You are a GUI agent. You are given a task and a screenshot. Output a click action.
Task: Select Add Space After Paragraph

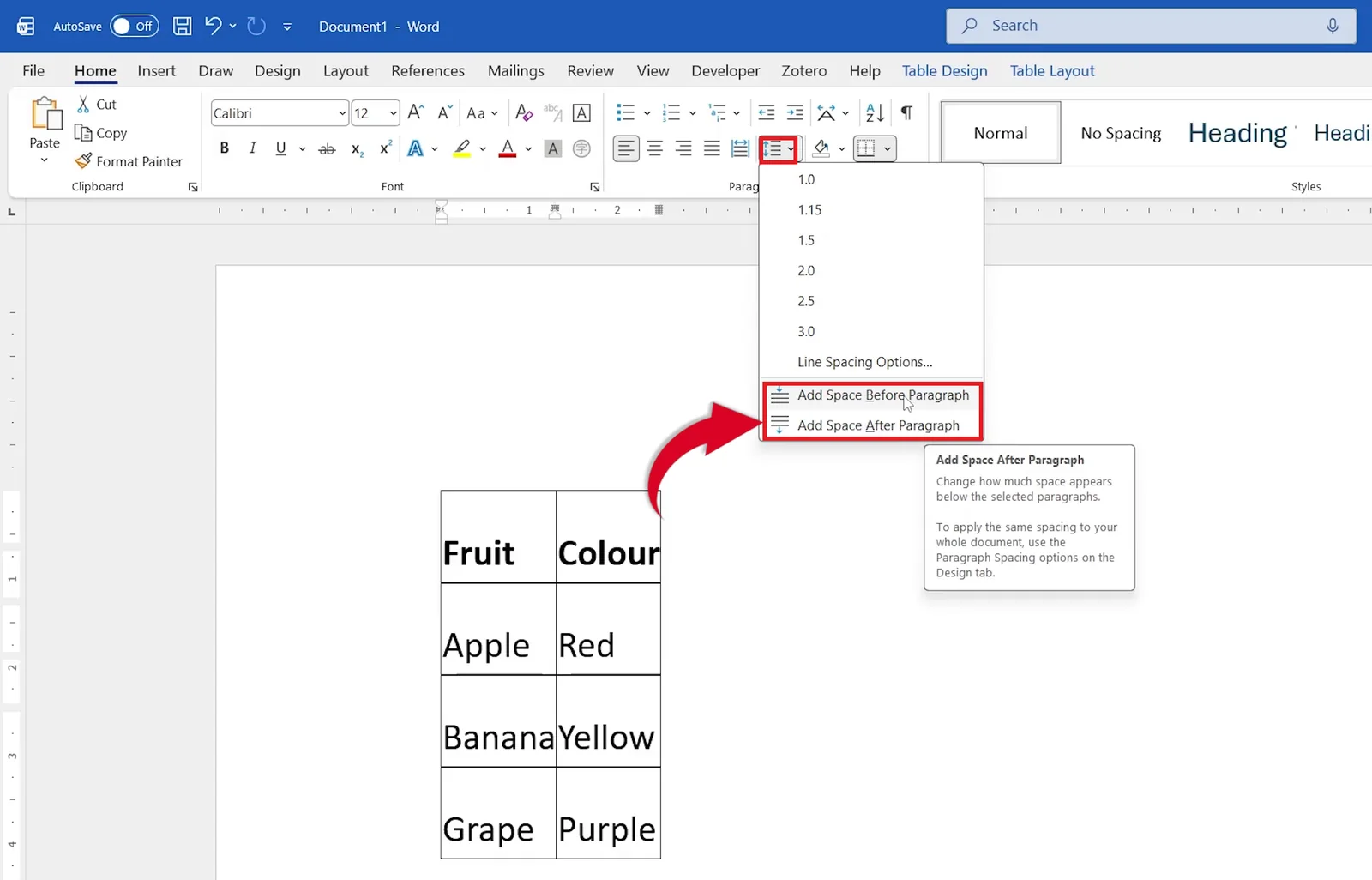pos(871,425)
